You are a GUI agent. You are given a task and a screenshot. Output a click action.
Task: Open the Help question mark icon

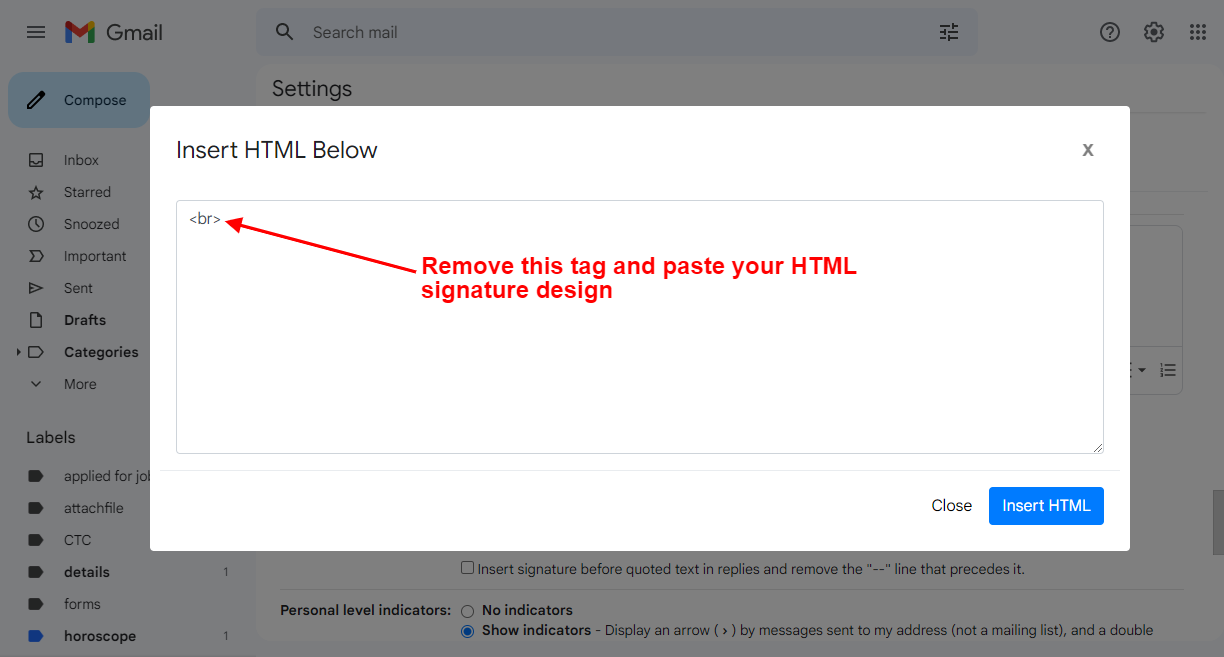click(1110, 32)
